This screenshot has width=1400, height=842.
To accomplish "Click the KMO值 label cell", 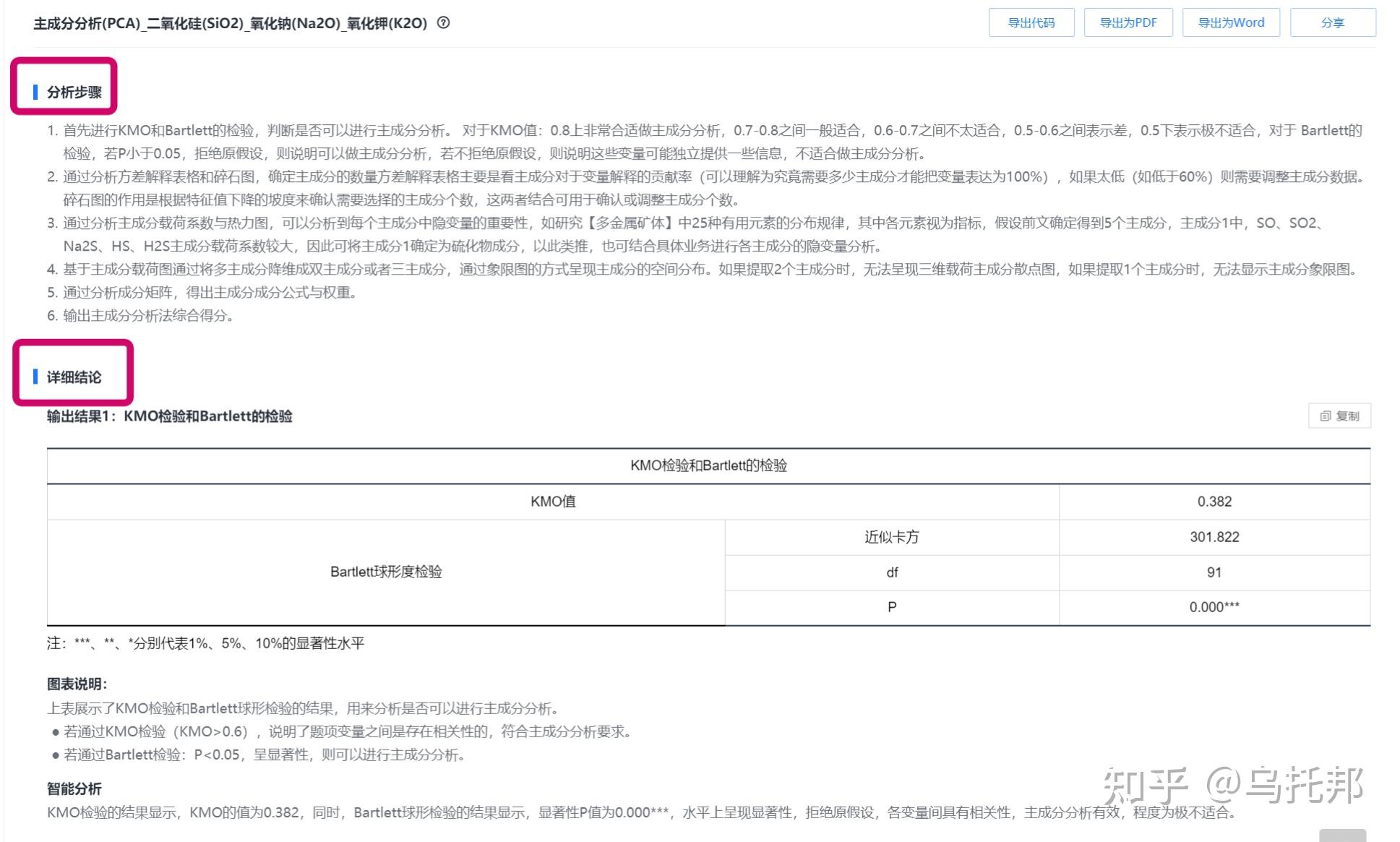I will click(x=552, y=502).
